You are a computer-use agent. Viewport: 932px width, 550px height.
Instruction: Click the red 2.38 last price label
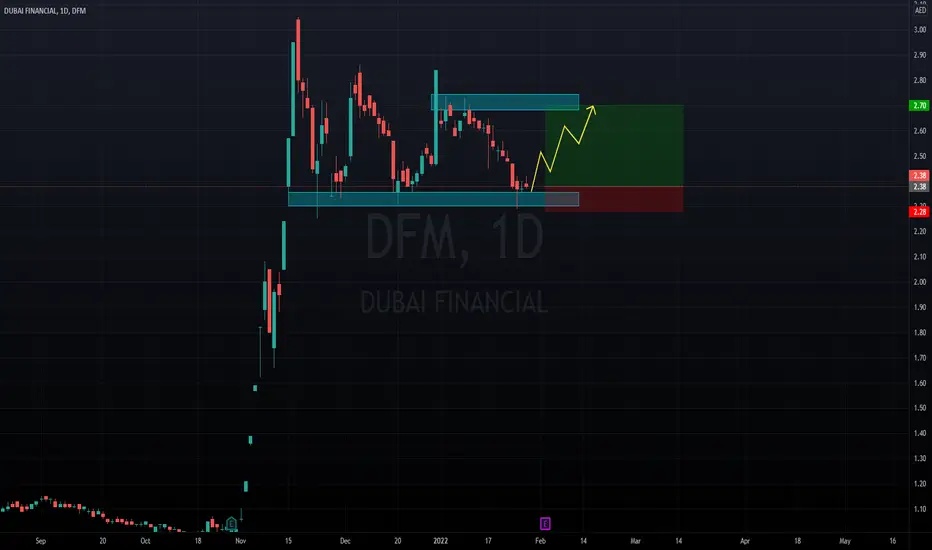tap(920, 175)
